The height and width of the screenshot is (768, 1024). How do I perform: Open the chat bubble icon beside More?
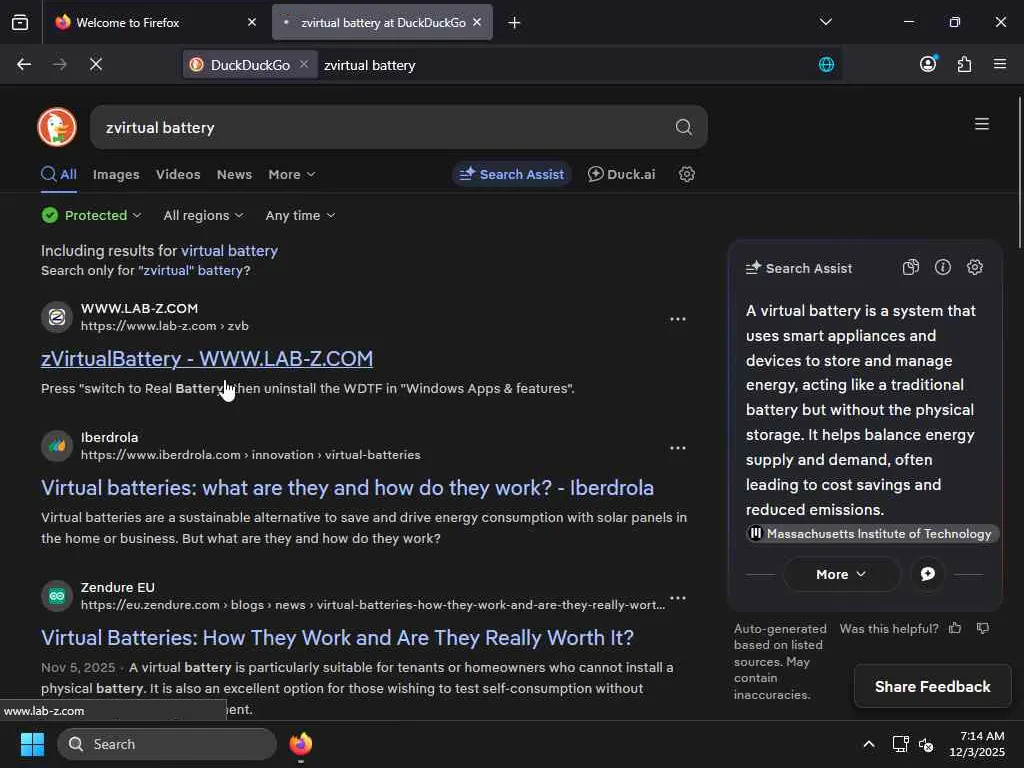tap(927, 574)
